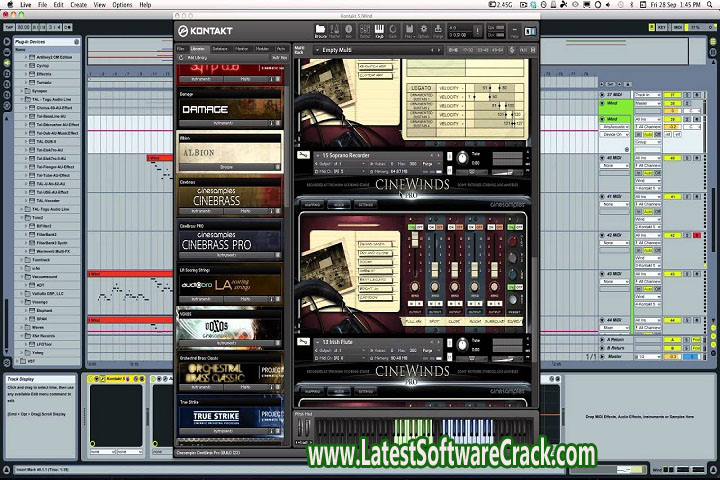This screenshot has height=480, width=720.
Task: Open Track In dropdown on 37 MIDI
Action: click(647, 95)
